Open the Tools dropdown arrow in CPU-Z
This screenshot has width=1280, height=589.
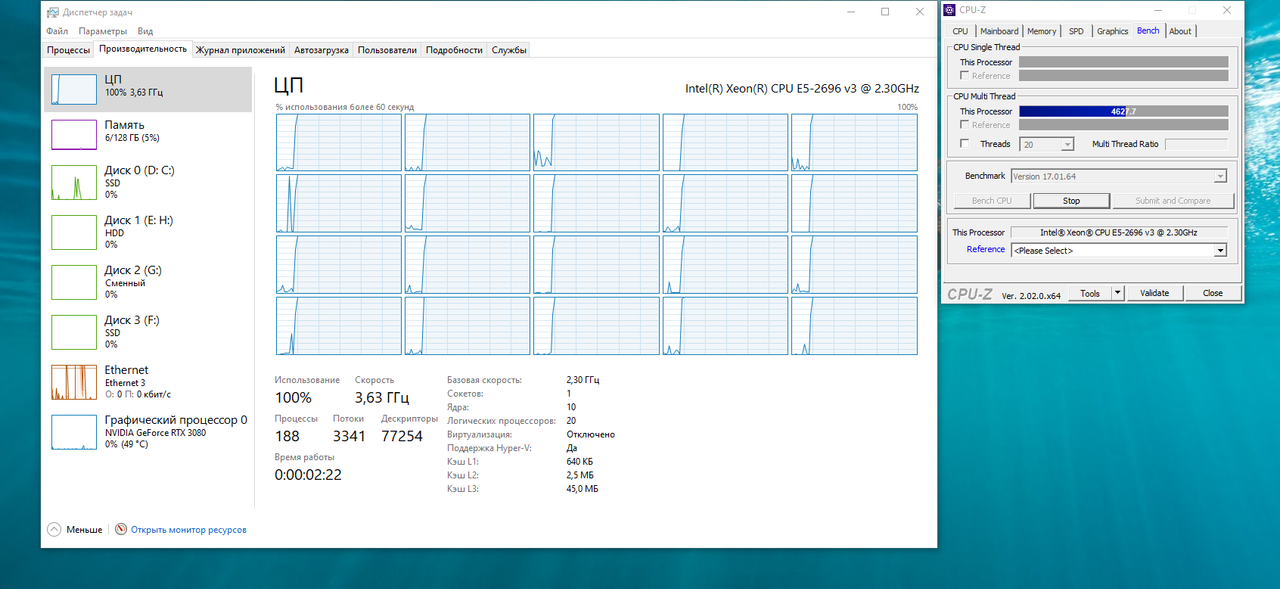[1118, 293]
